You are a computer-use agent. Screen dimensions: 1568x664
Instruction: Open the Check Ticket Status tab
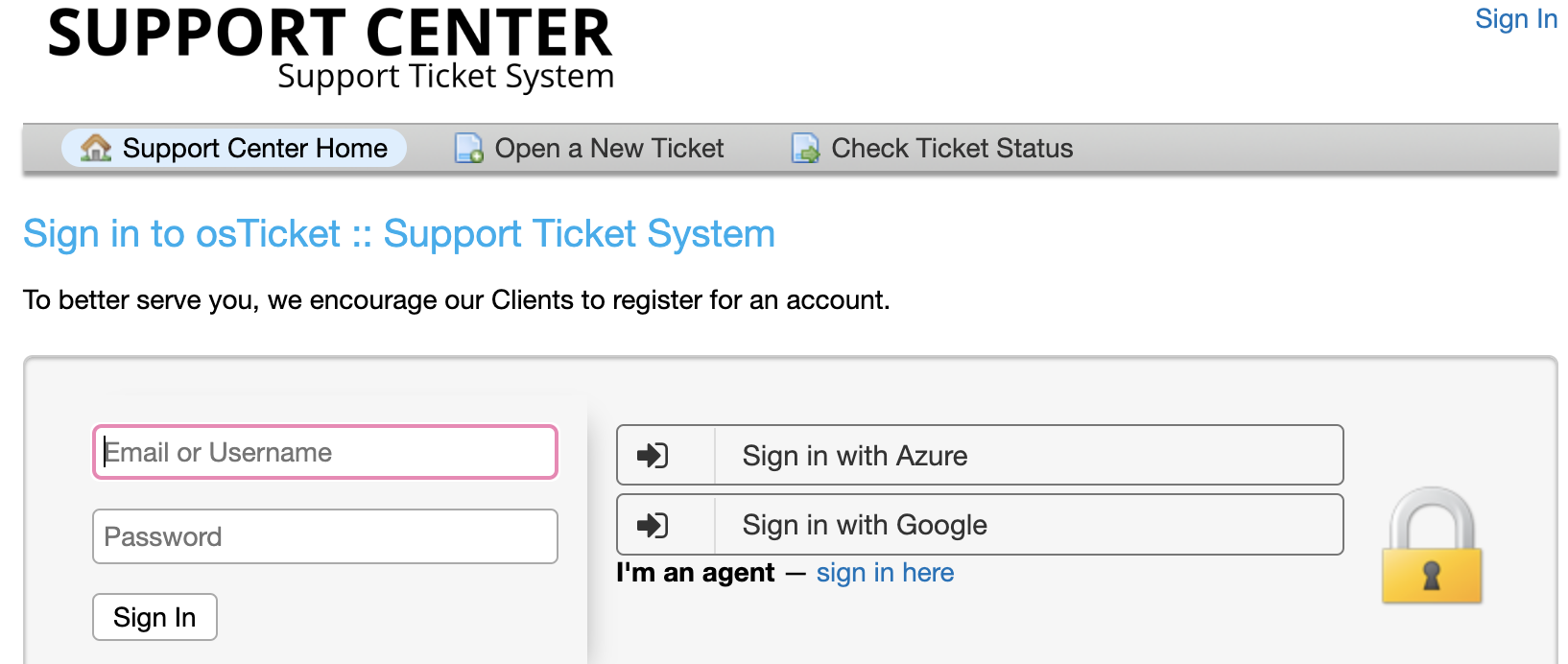952,148
